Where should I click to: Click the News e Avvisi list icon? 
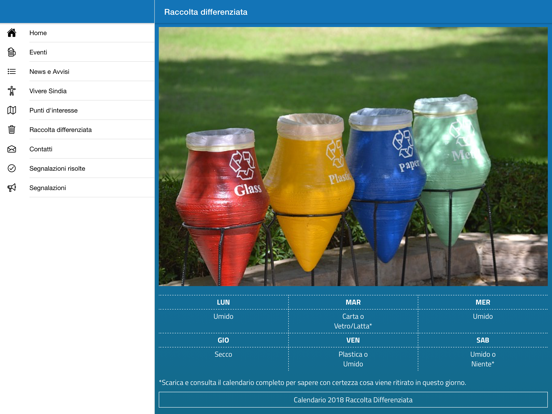[x=12, y=71]
